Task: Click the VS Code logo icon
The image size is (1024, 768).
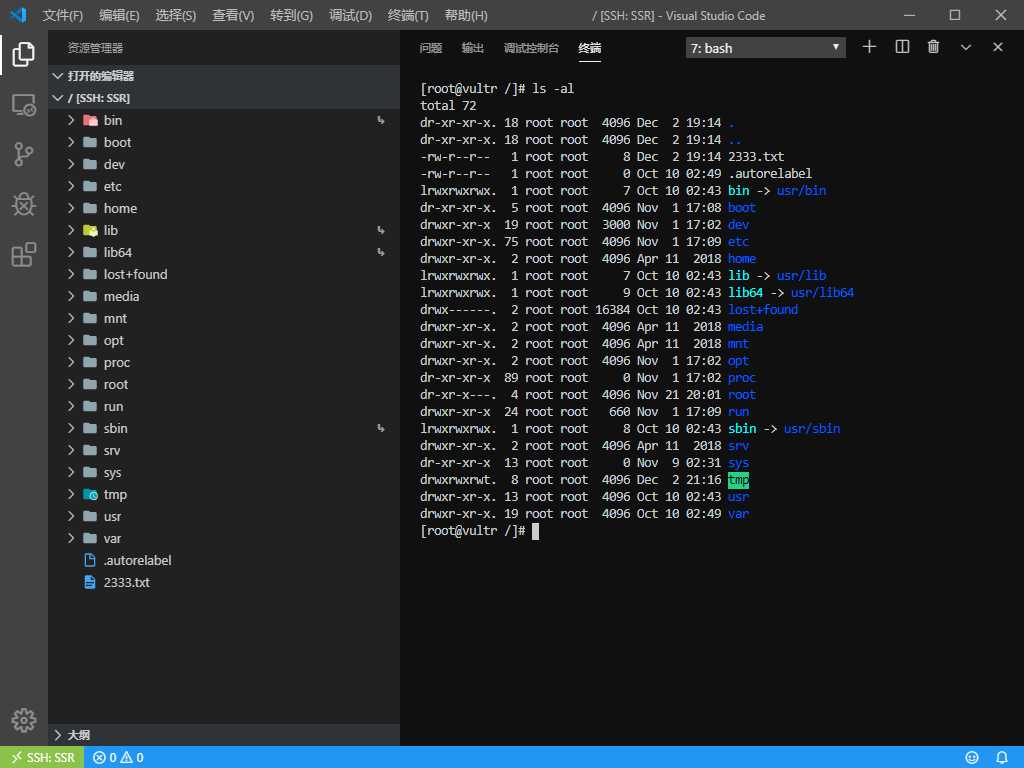Action: tap(19, 14)
